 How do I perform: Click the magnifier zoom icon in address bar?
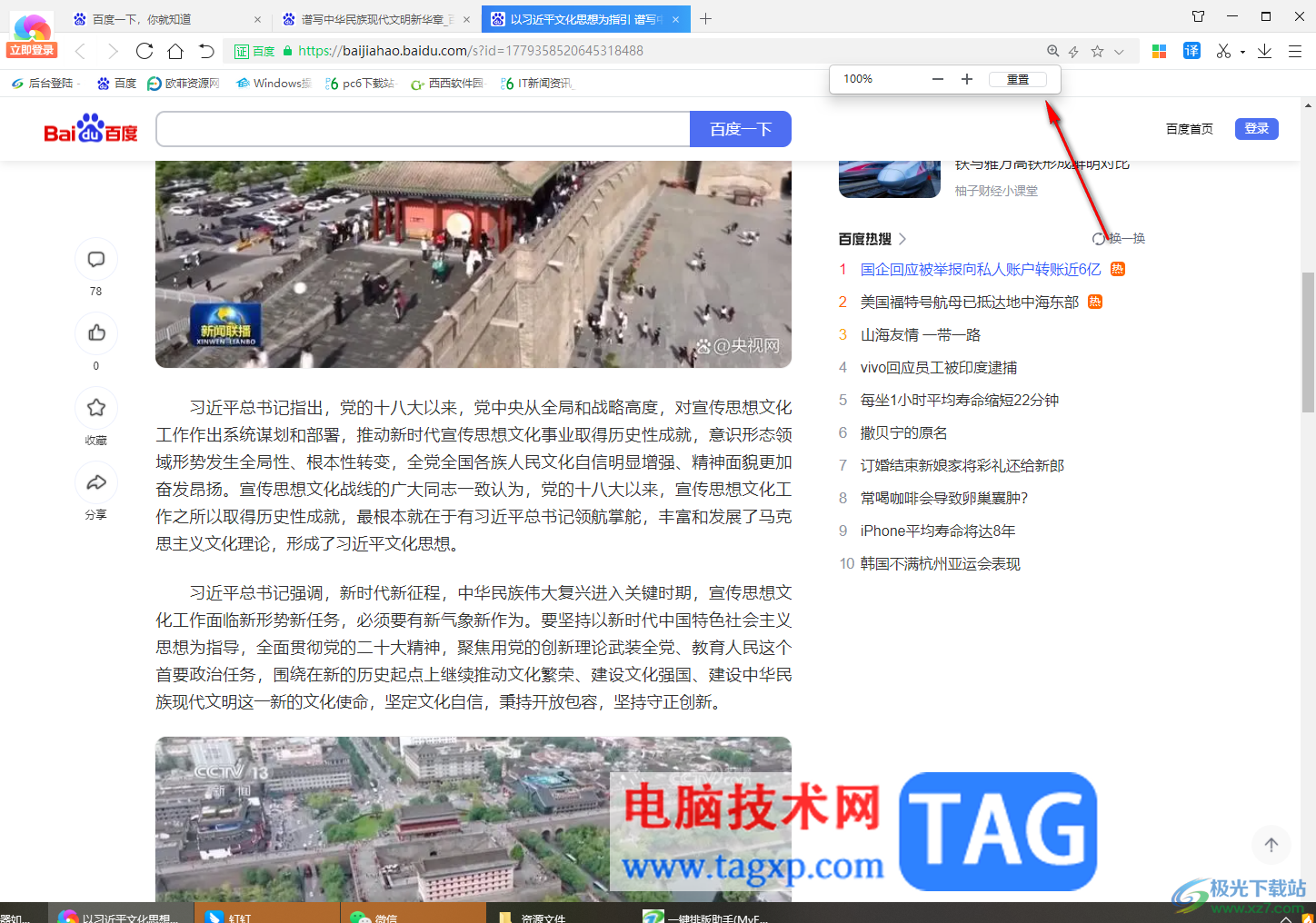pos(1052,51)
